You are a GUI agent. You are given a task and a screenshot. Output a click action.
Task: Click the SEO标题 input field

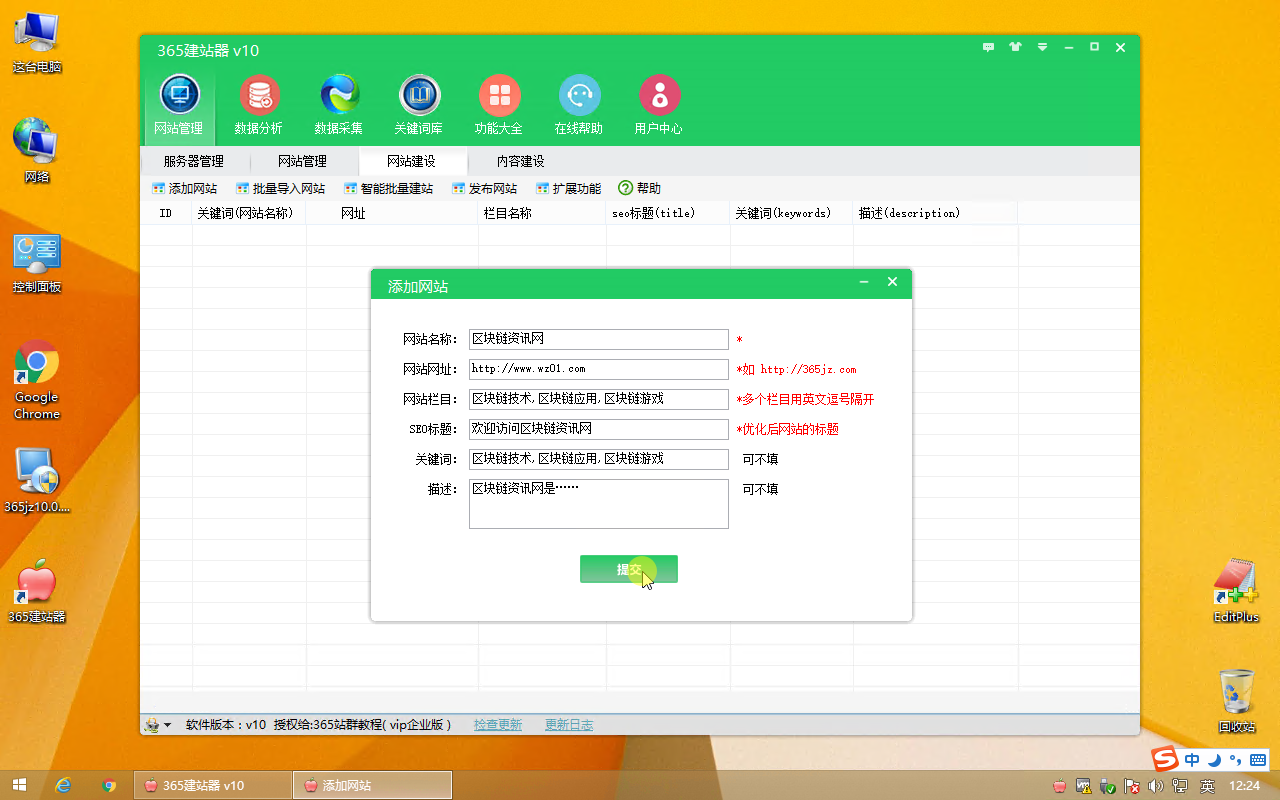click(x=599, y=429)
